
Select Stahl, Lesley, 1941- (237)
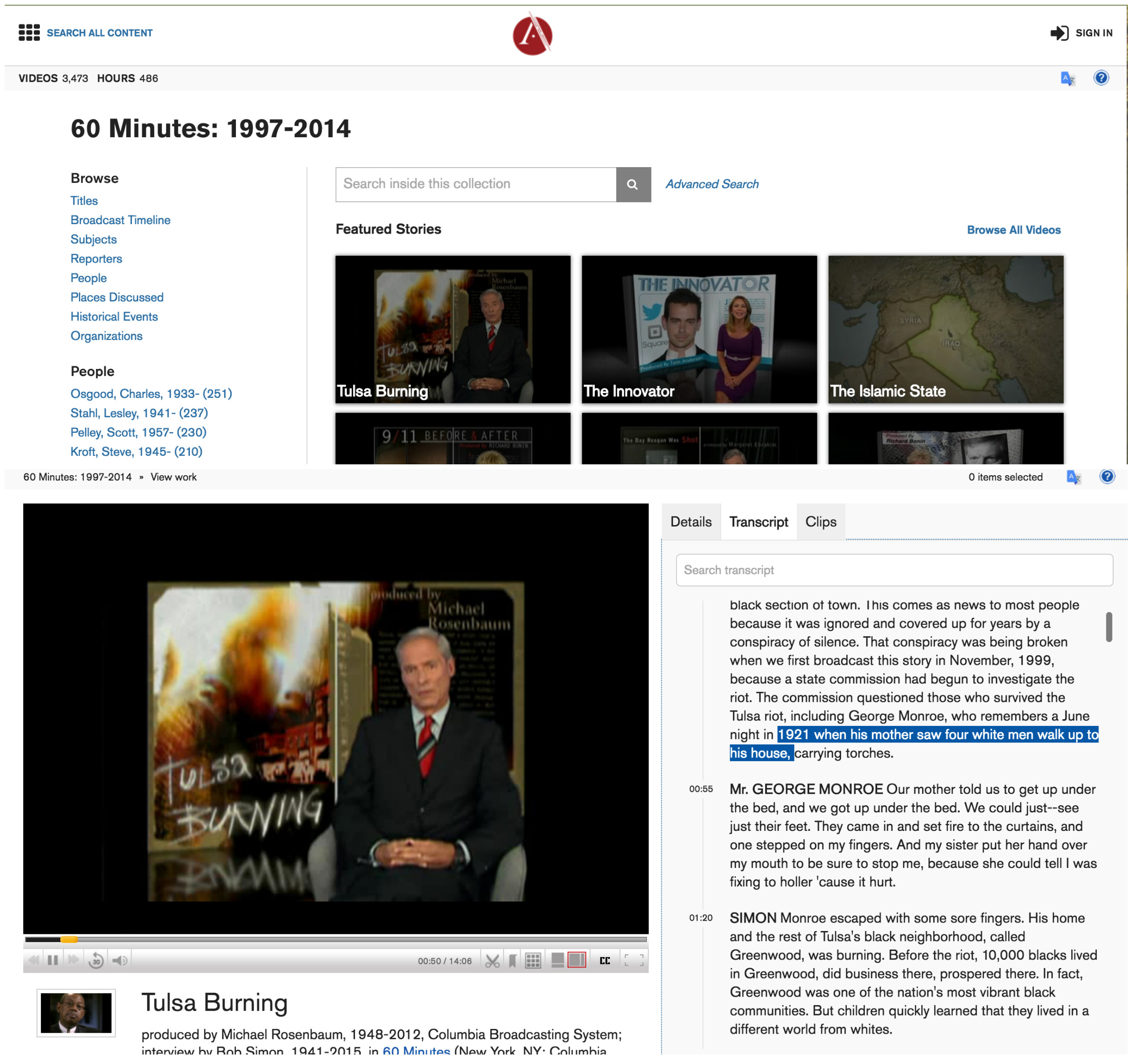tap(139, 414)
